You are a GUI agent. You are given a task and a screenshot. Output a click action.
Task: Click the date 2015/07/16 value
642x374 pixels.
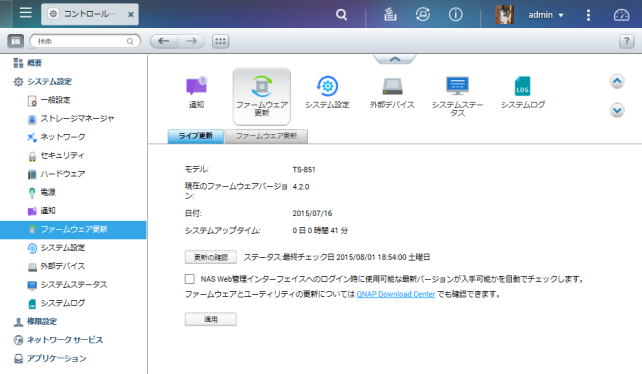pyautogui.click(x=312, y=213)
